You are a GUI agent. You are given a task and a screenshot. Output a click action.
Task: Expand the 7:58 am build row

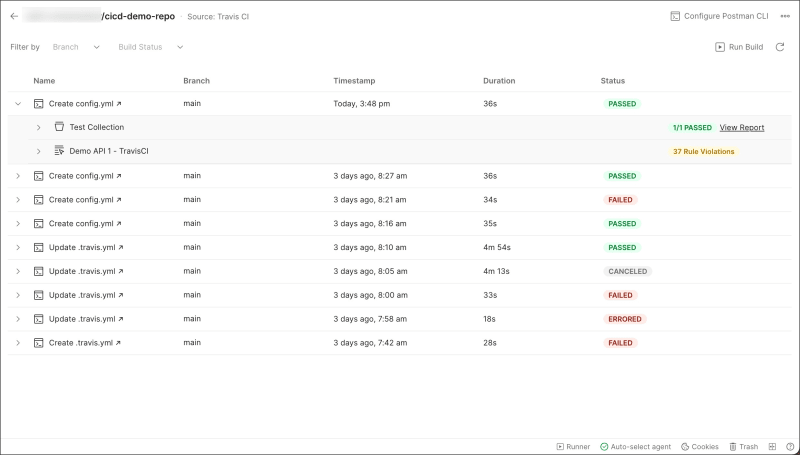[18, 319]
